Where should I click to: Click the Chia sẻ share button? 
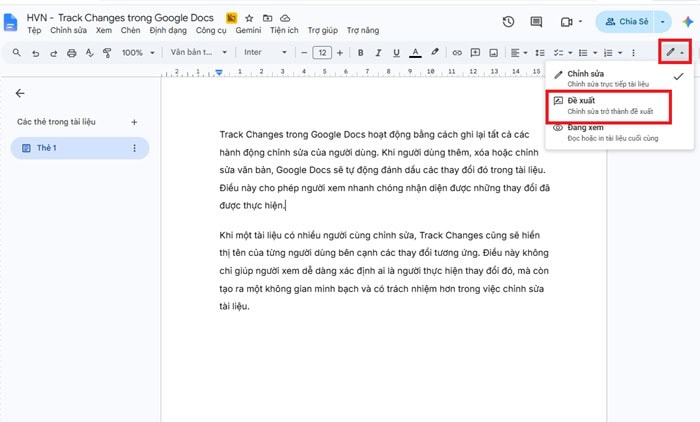pos(625,21)
